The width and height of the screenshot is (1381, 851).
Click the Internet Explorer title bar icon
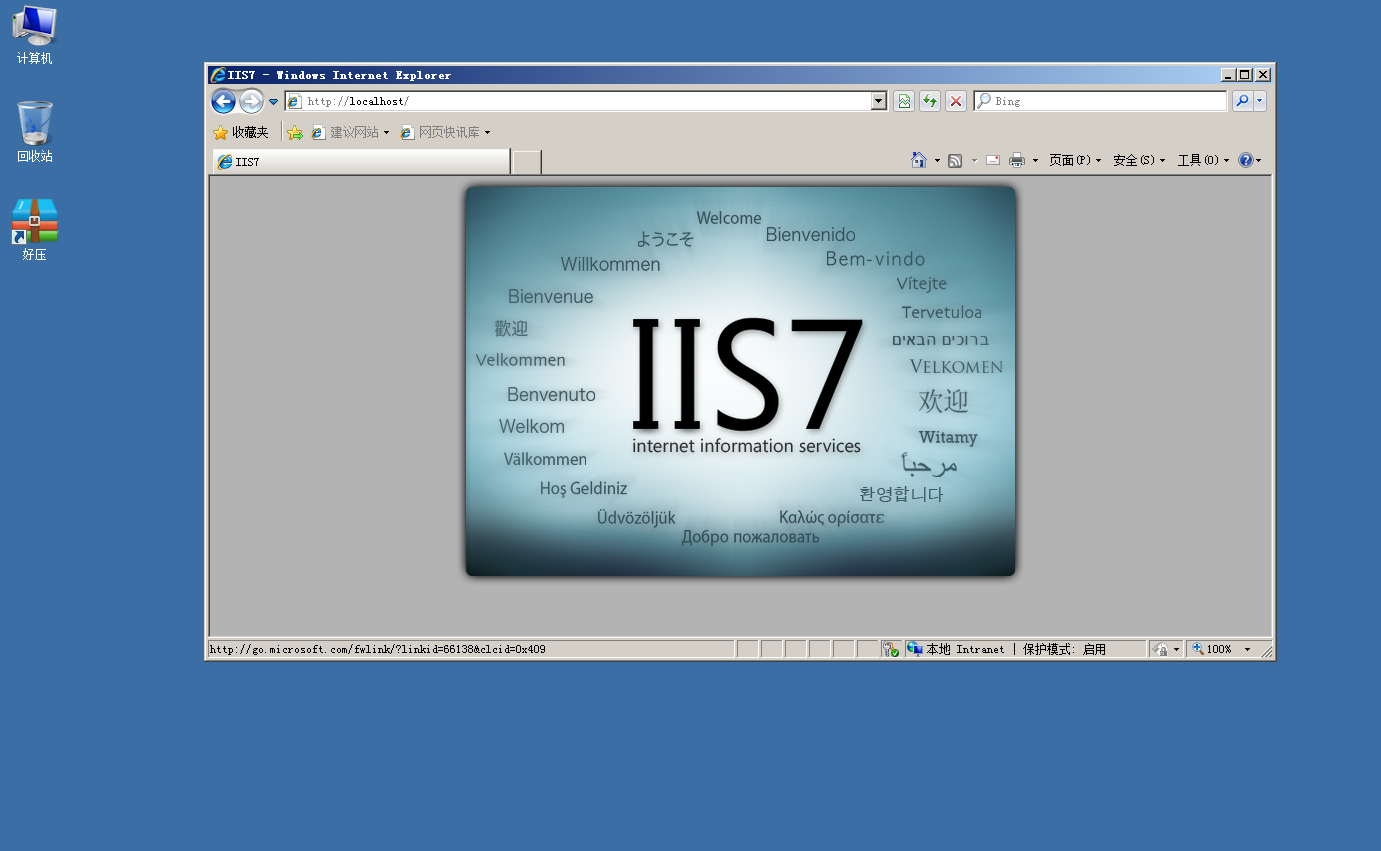(217, 75)
